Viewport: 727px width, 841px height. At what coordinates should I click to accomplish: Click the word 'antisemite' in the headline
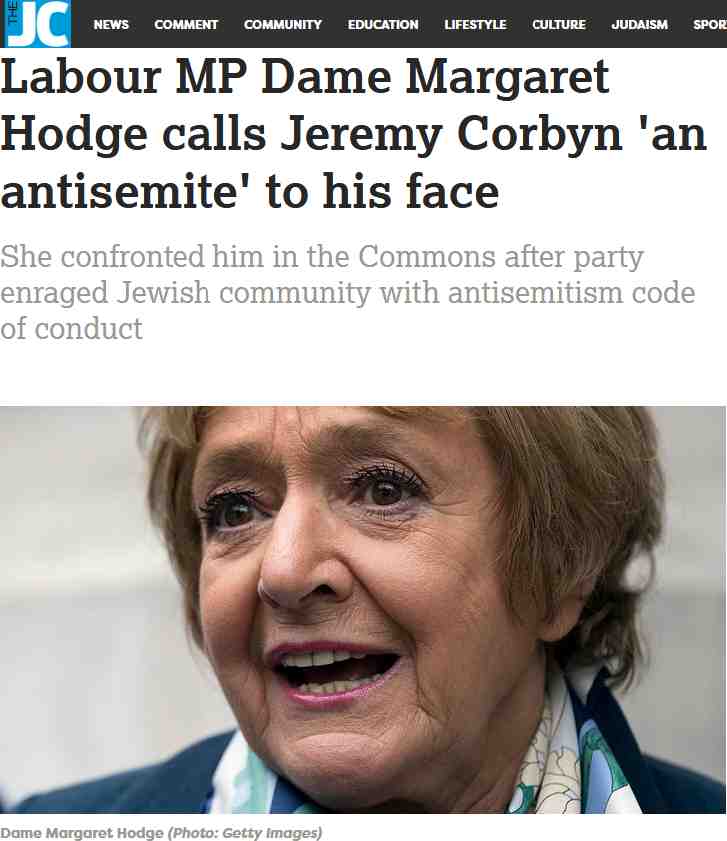120,192
